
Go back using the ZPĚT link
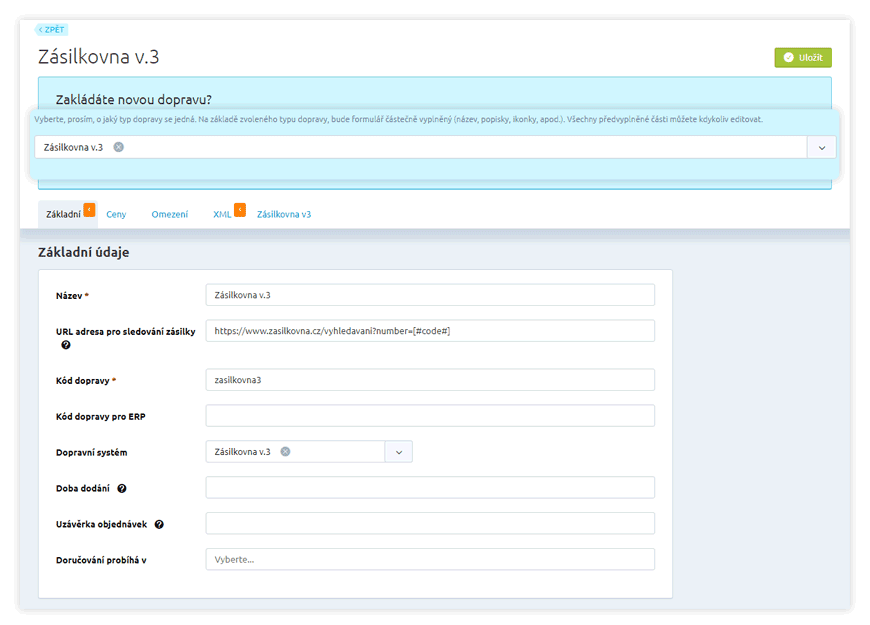coord(52,29)
